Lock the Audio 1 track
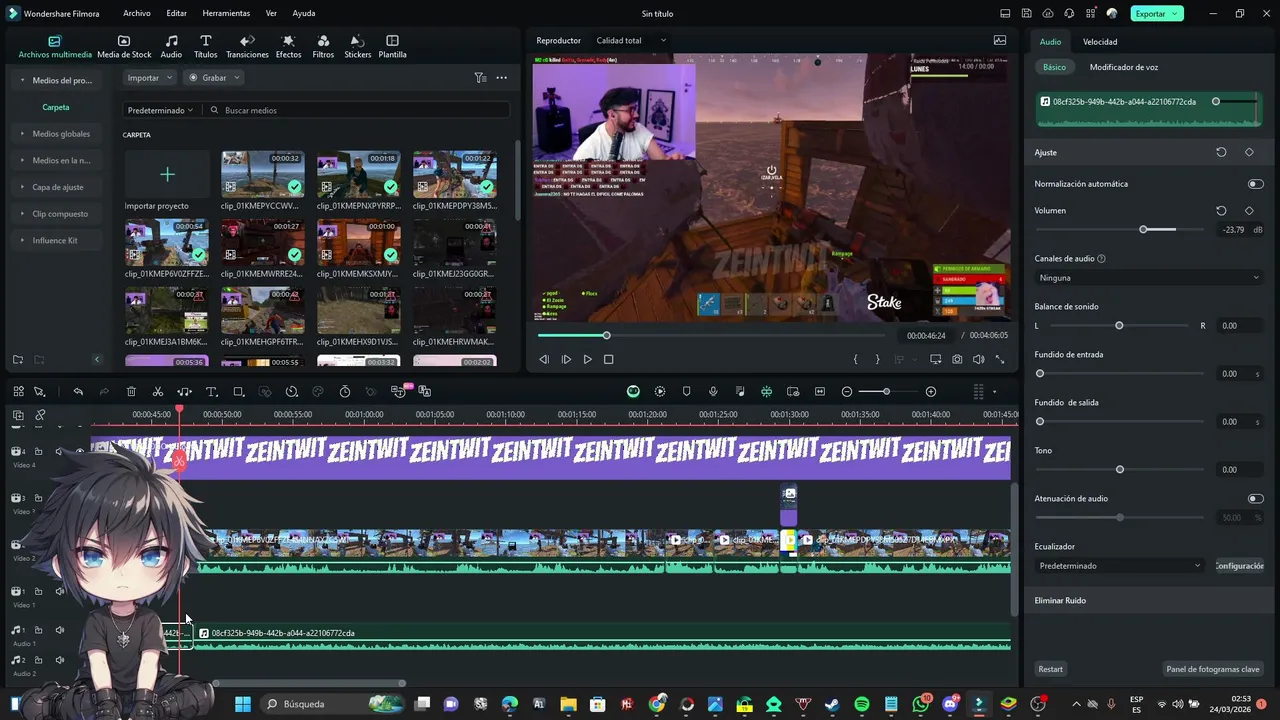Viewport: 1280px width, 720px height. (x=39, y=630)
